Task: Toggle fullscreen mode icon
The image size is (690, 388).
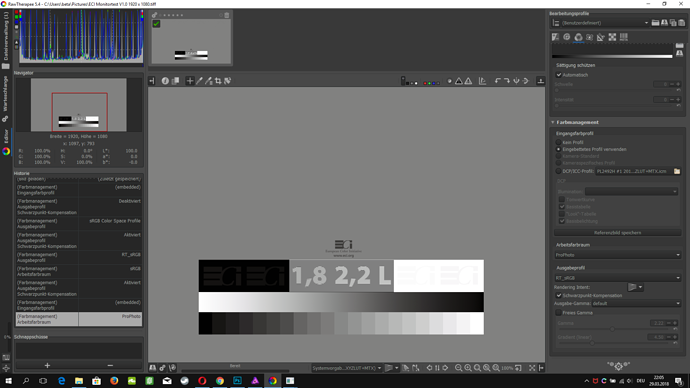Action: pos(532,368)
